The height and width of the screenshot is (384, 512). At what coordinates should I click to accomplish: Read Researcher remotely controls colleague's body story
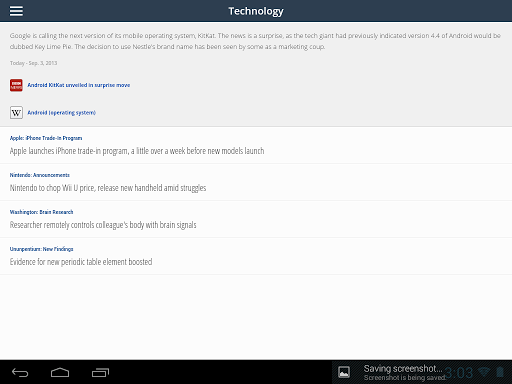pos(103,225)
